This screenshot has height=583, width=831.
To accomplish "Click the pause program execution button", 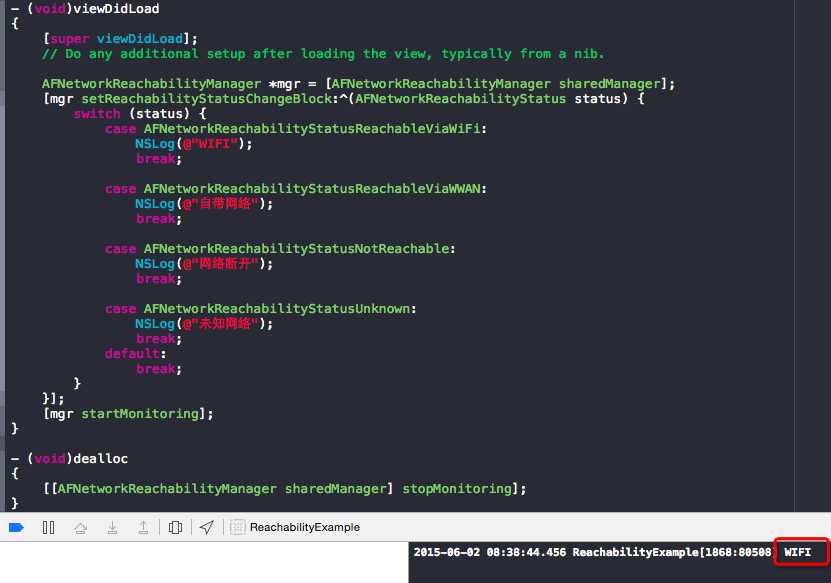I will click(48, 527).
